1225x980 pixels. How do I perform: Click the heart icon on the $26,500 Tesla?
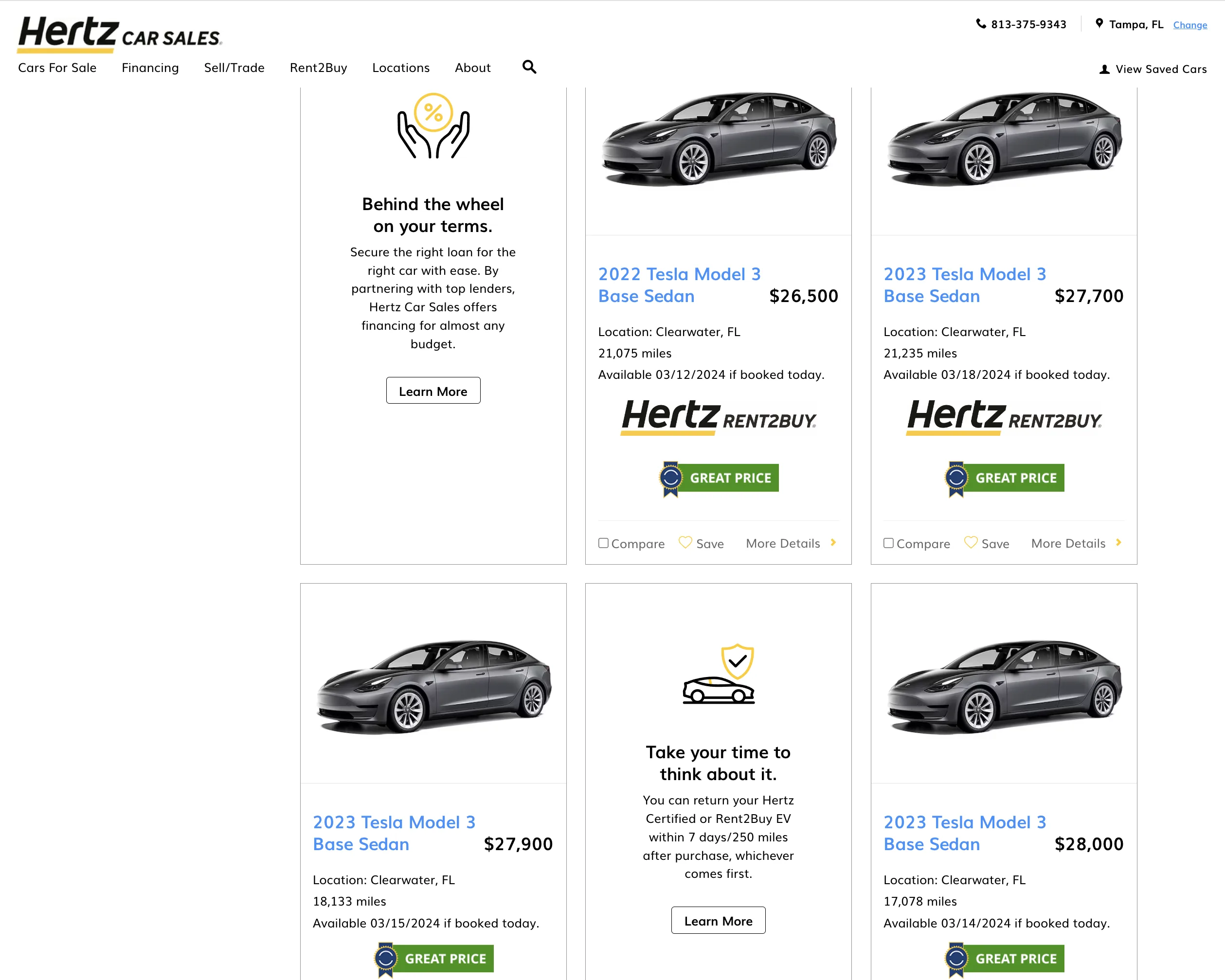coord(685,543)
